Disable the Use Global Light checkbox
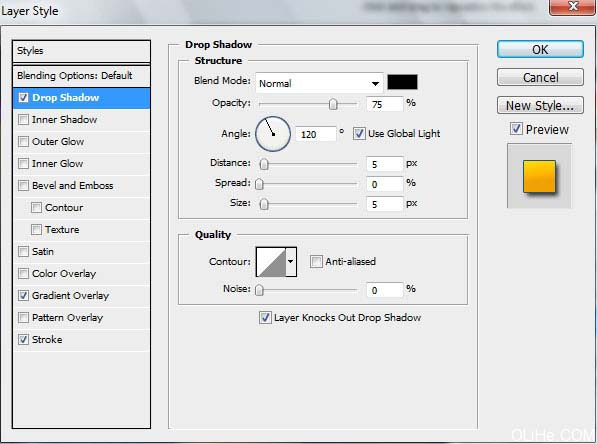This screenshot has width=597, height=444. coord(359,134)
